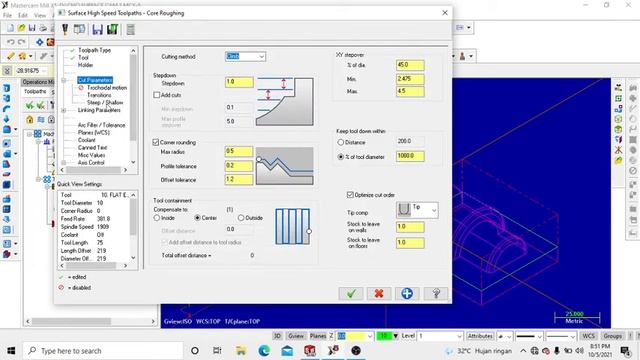The height and width of the screenshot is (360, 640).
Task: Select the Outside compensation radio button
Action: 241,218
